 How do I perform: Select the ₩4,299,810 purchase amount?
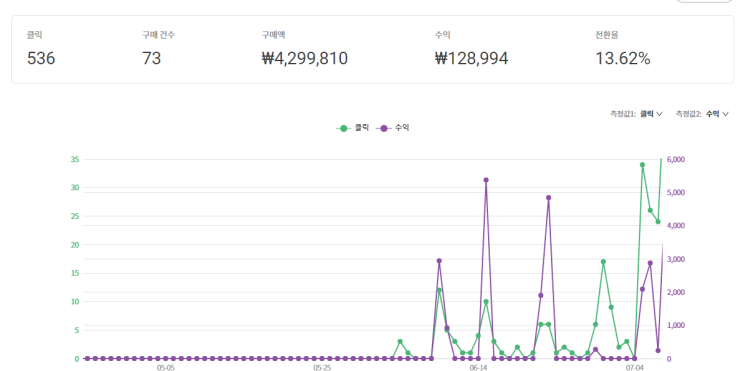[305, 58]
